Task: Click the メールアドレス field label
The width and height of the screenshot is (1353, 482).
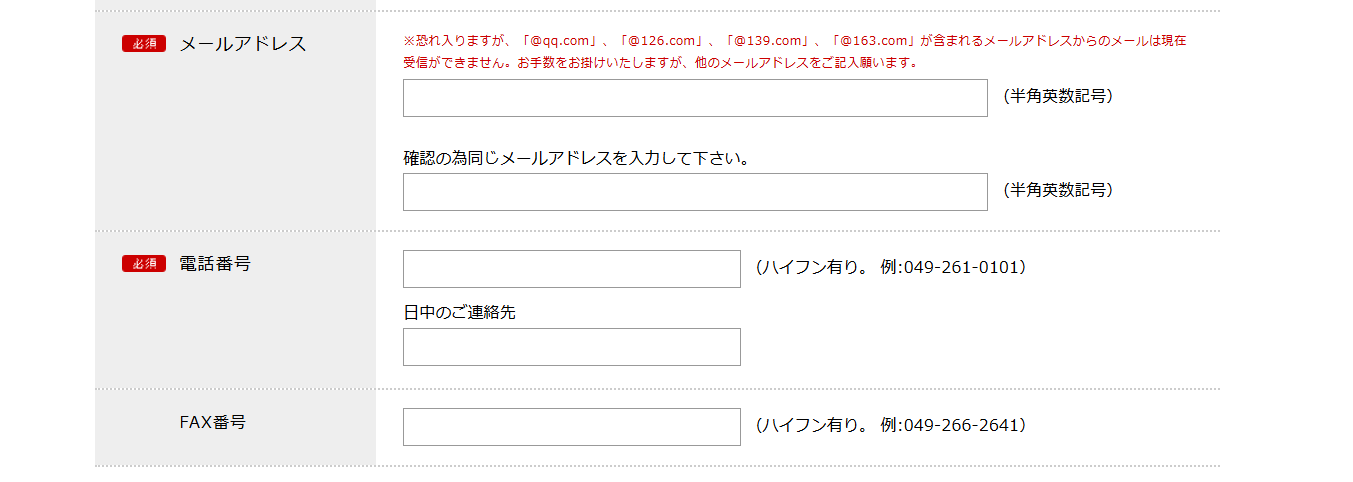Action: click(242, 44)
